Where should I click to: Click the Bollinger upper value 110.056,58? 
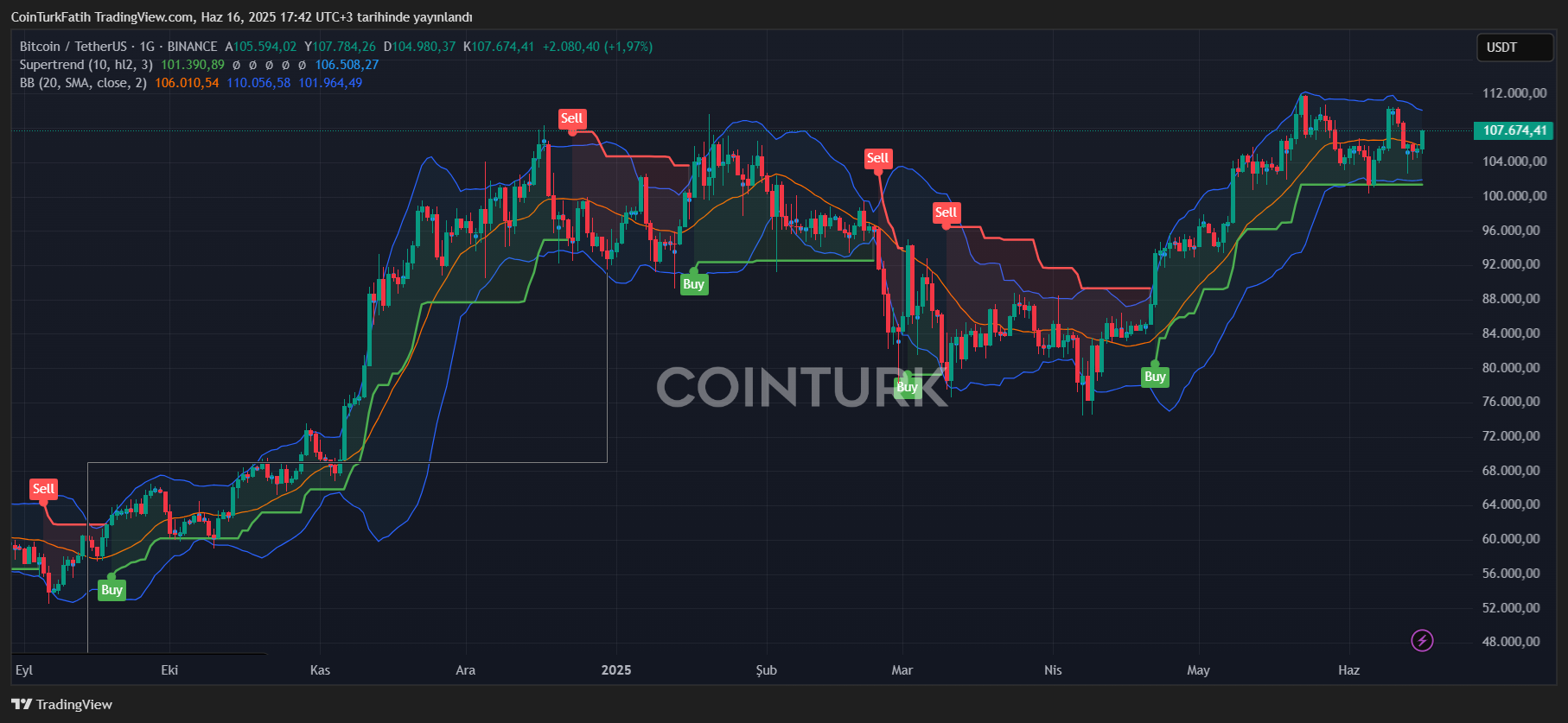tap(258, 83)
